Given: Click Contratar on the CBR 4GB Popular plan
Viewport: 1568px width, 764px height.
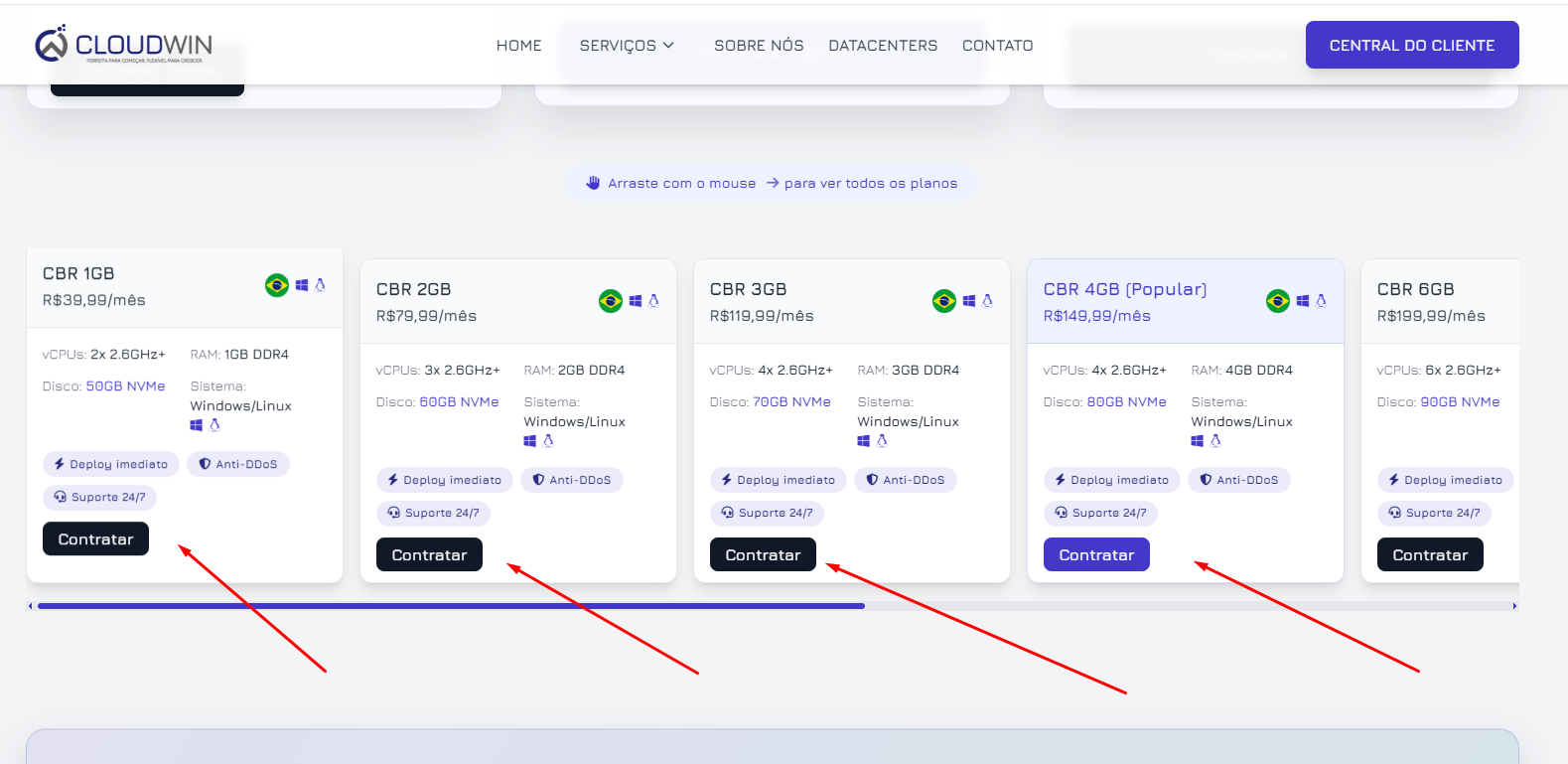Looking at the screenshot, I should (x=1096, y=554).
